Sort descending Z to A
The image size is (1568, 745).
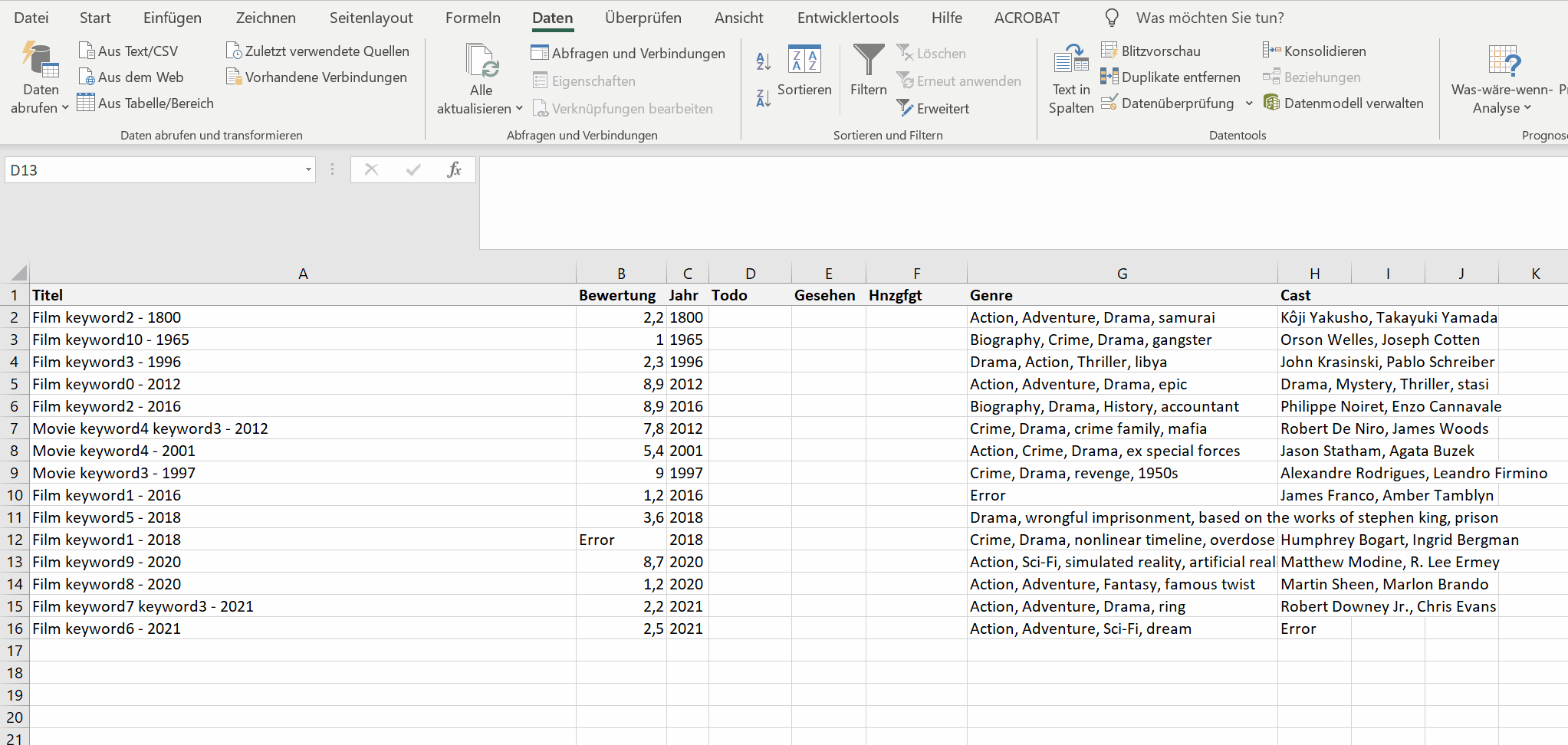tap(763, 98)
